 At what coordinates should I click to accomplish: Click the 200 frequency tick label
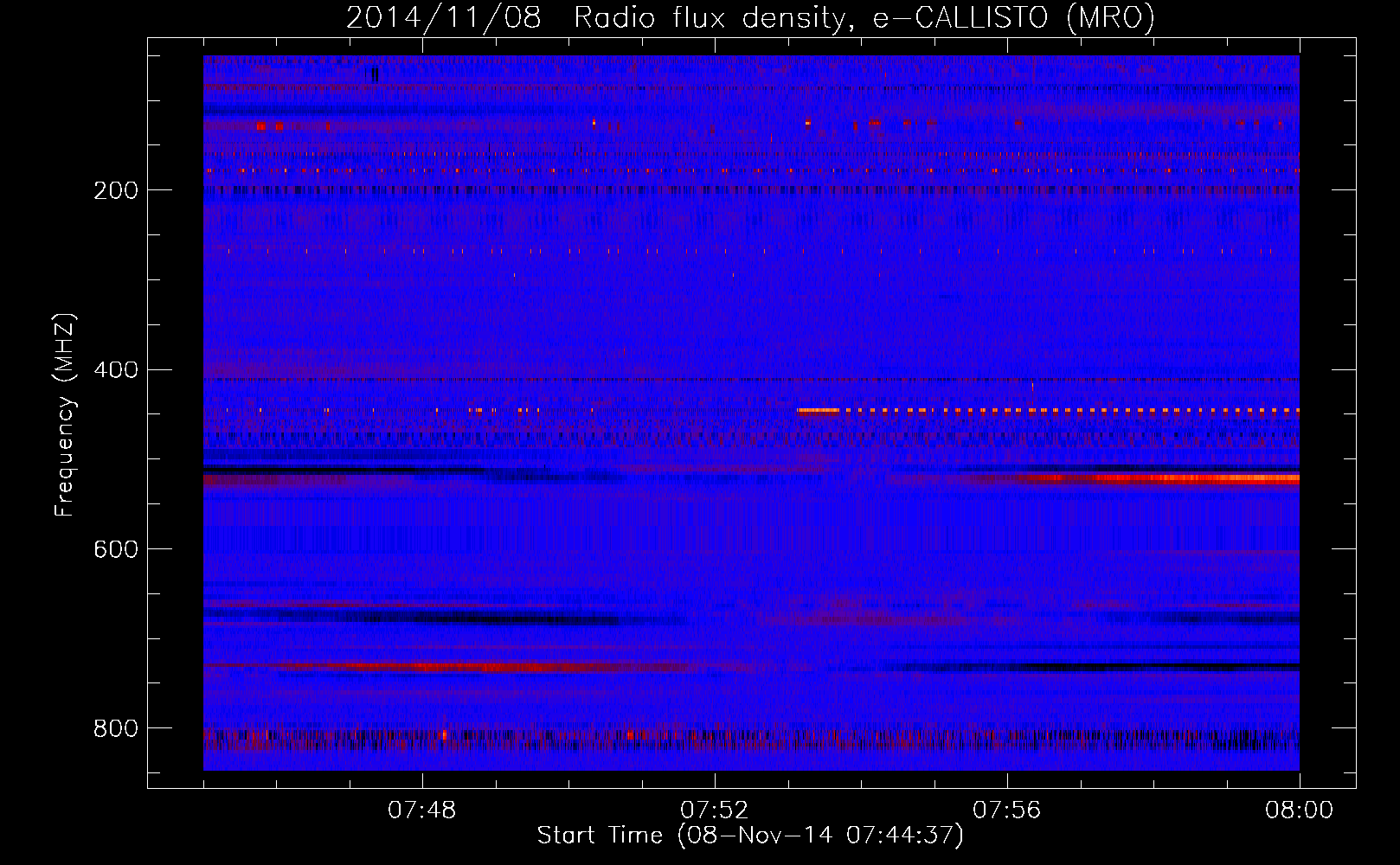116,190
